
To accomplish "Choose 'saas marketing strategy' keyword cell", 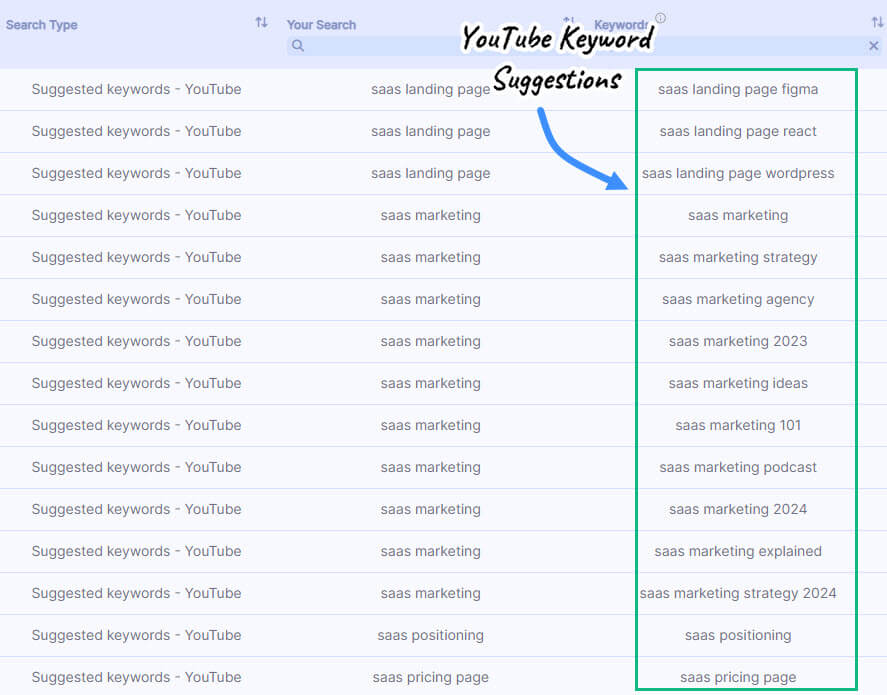I will point(738,258).
